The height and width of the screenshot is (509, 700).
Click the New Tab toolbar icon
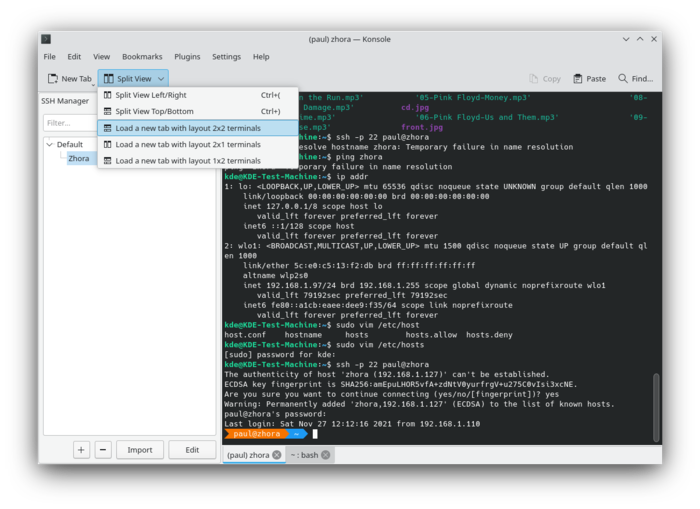(52, 78)
